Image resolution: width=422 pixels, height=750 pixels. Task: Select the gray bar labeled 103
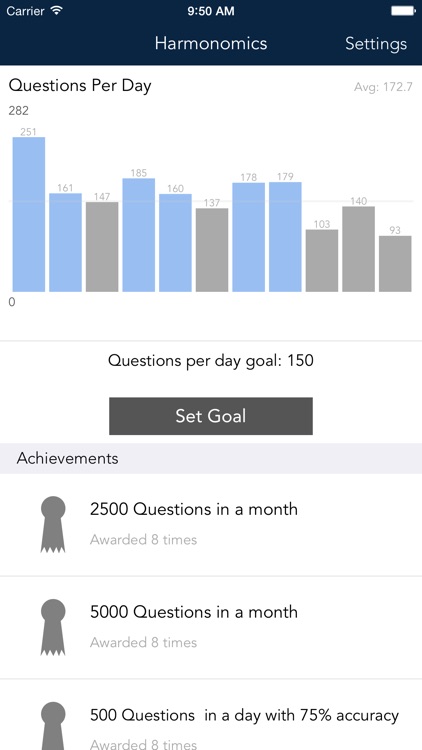click(x=322, y=261)
